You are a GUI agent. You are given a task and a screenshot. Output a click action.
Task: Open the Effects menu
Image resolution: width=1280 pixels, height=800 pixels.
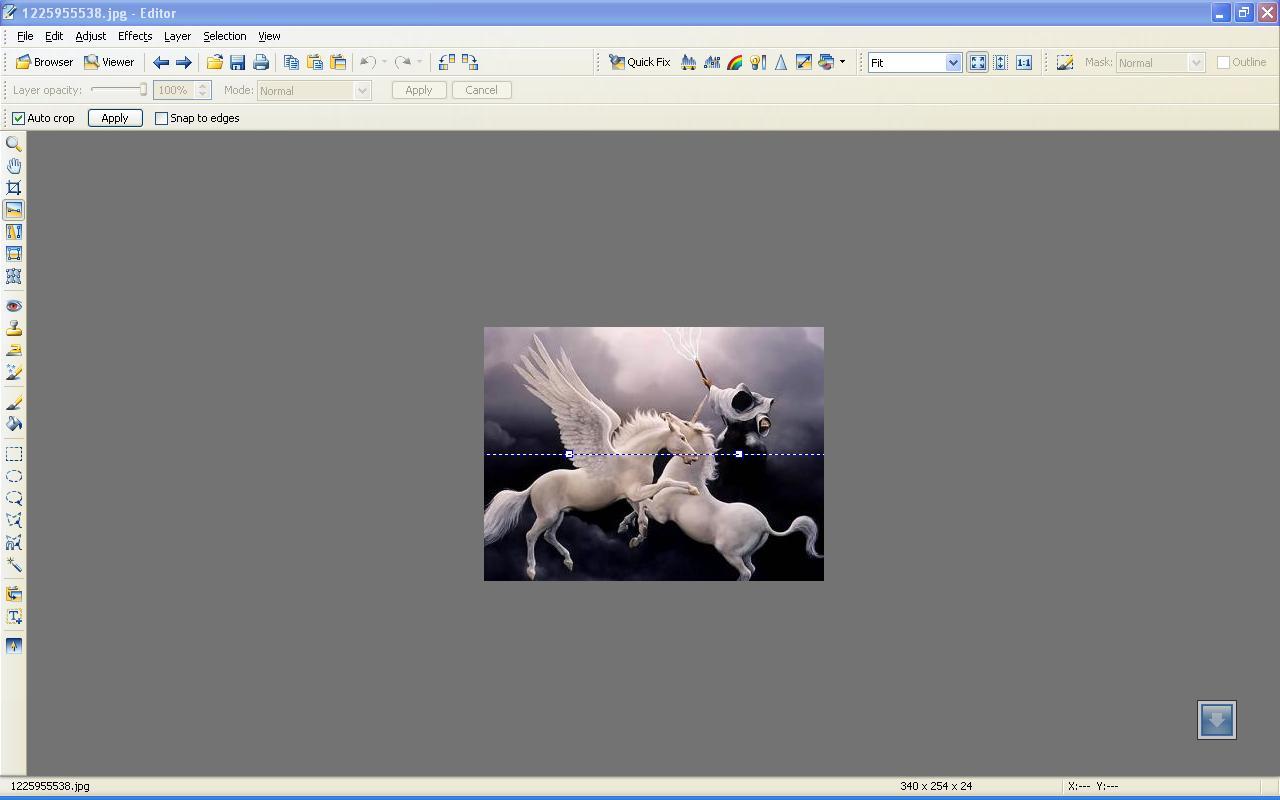point(134,36)
